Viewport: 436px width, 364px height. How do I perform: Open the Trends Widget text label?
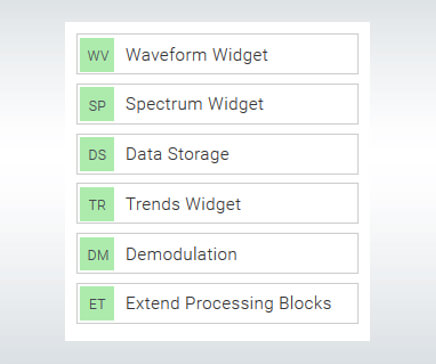(183, 204)
